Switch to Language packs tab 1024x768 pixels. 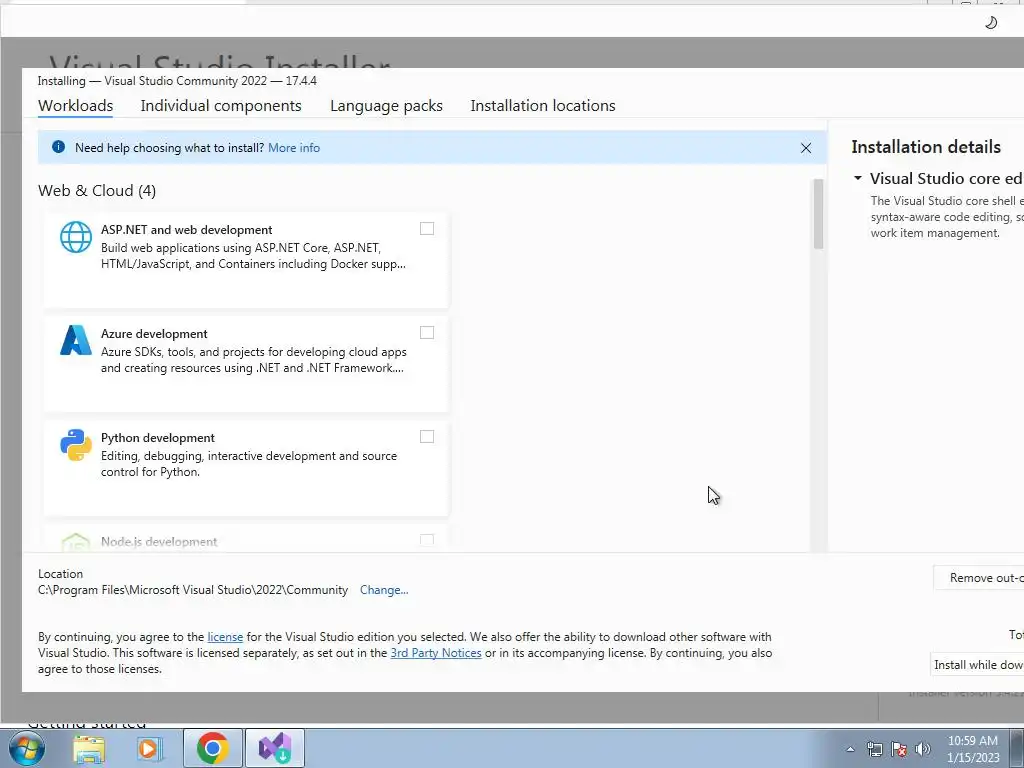(386, 106)
